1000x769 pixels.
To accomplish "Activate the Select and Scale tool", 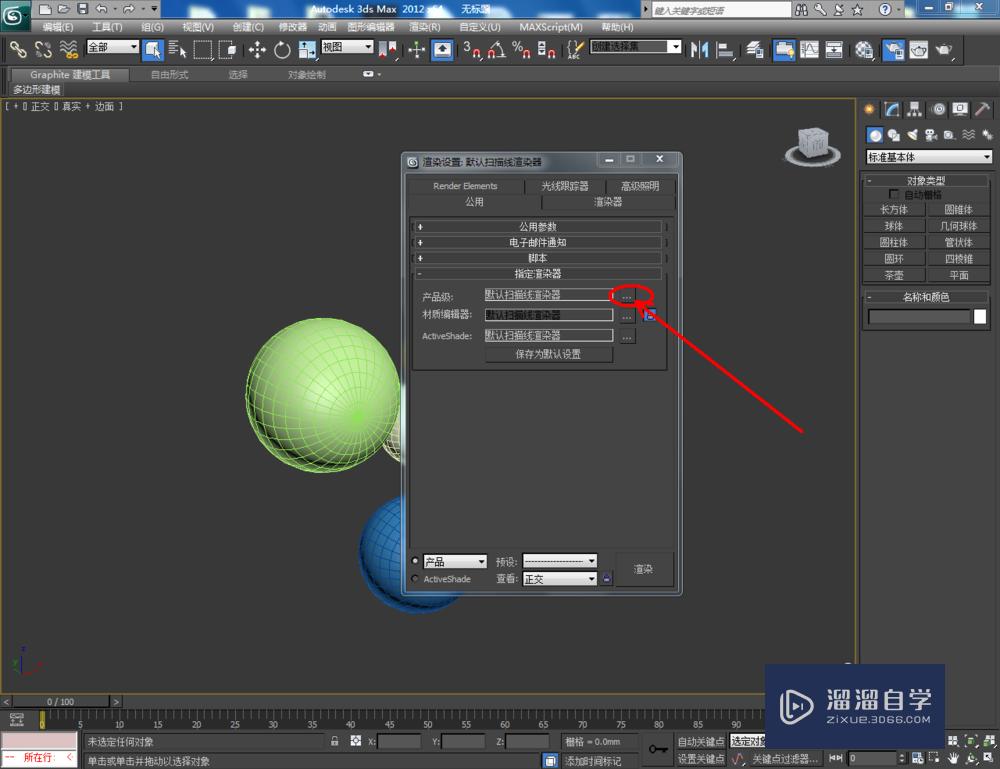I will pyautogui.click(x=307, y=49).
